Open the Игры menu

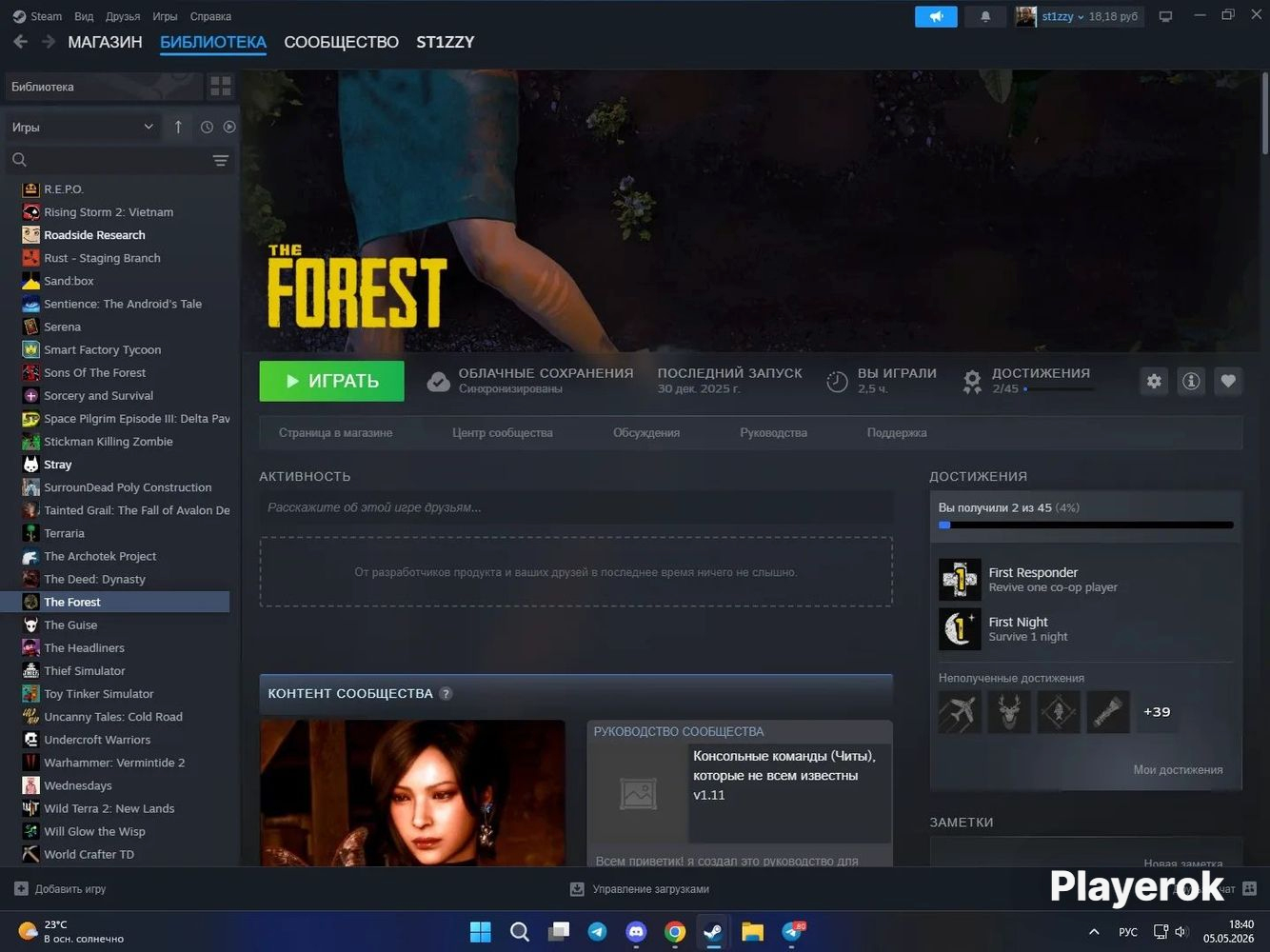point(165,16)
